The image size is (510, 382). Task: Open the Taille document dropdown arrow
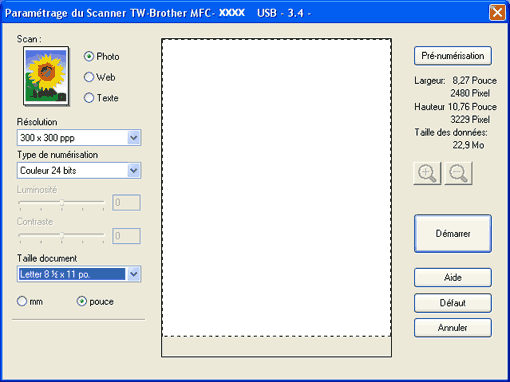134,274
